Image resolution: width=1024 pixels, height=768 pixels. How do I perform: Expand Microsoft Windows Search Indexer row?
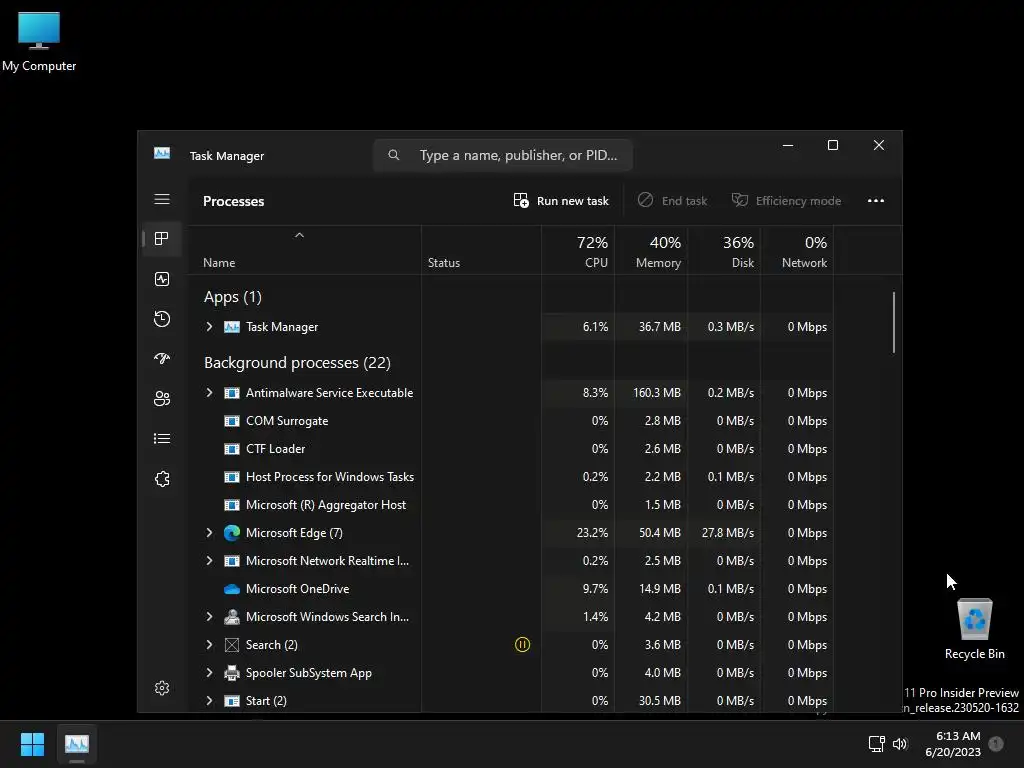209,616
